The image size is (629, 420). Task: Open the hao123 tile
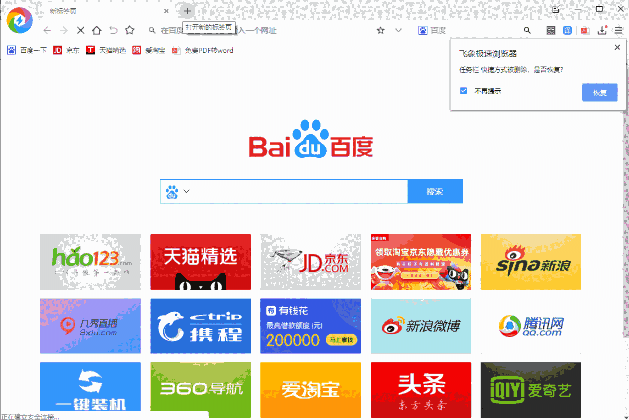click(90, 262)
